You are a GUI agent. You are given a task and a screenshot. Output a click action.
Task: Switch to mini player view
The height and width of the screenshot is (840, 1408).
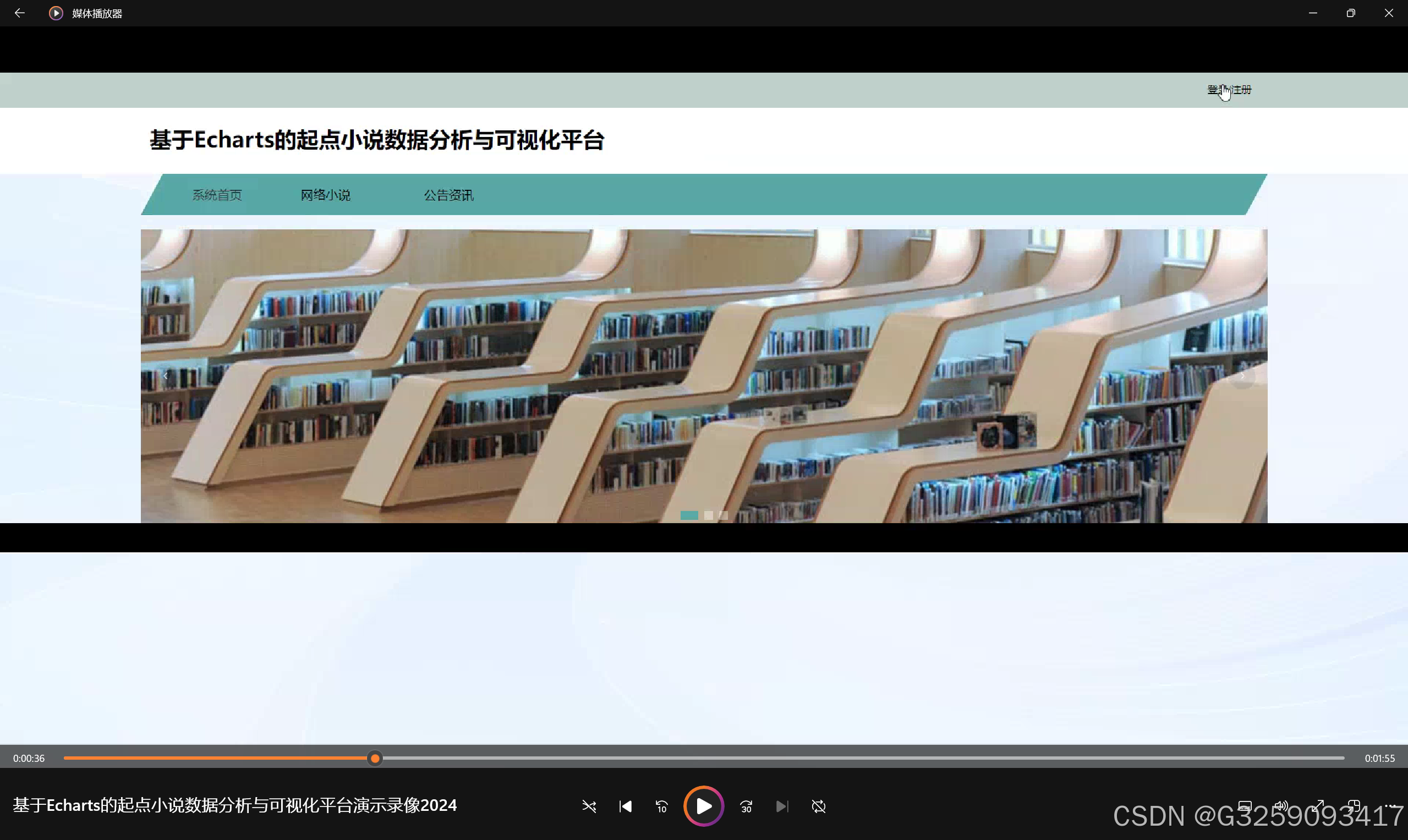[1354, 806]
